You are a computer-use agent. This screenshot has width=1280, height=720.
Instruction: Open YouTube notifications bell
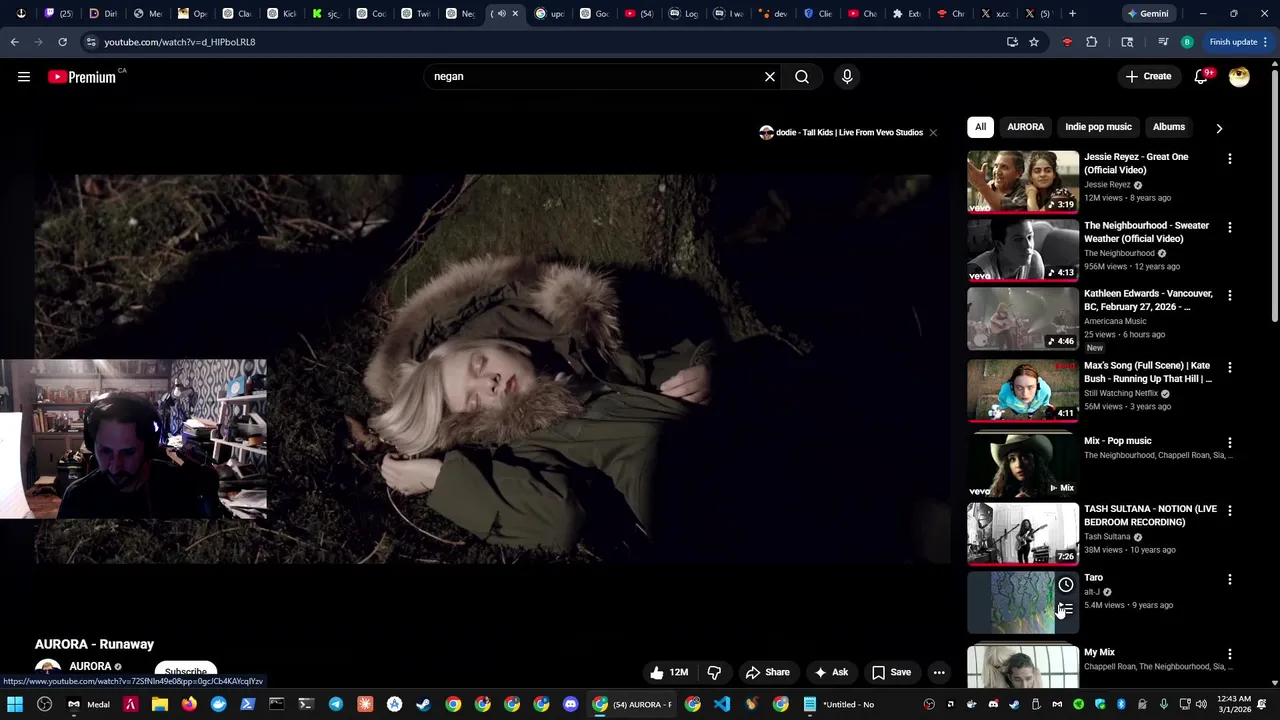pyautogui.click(x=1201, y=77)
